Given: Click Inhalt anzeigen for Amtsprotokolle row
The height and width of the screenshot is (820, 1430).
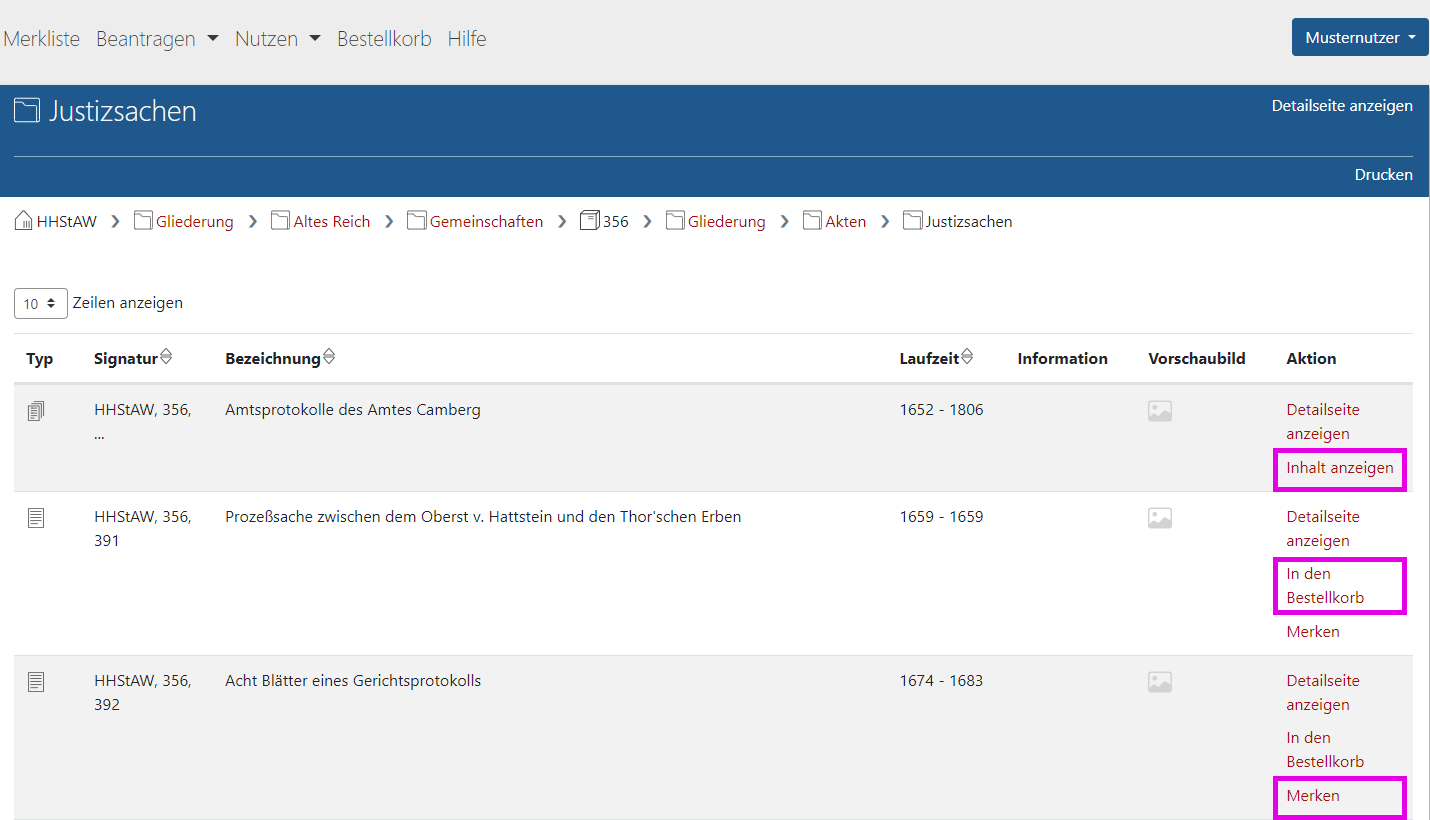Looking at the screenshot, I should coord(1340,468).
